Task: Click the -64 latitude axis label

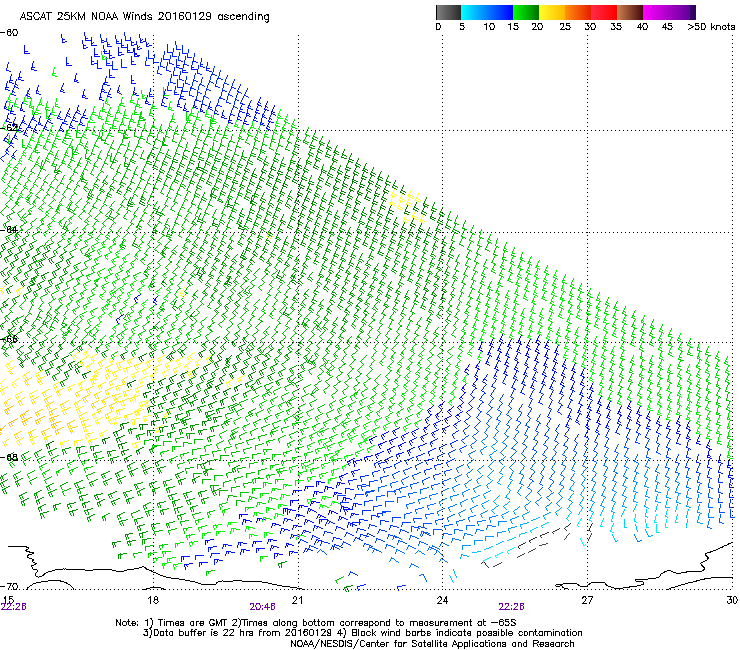Action: [x=9, y=230]
